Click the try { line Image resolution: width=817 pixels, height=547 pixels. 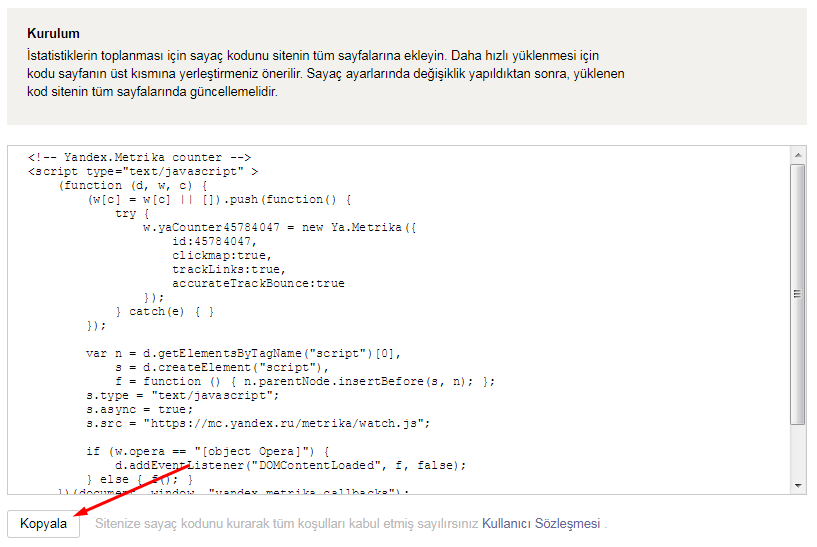(x=132, y=214)
